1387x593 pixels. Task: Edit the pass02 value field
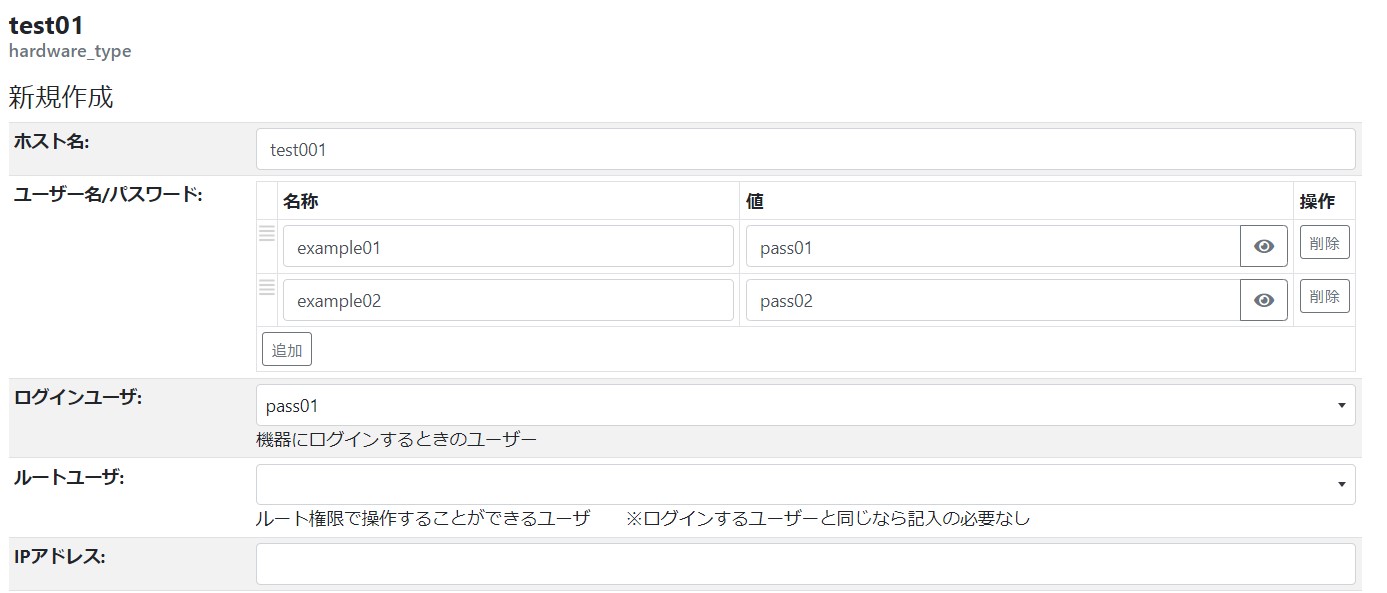[x=992, y=300]
